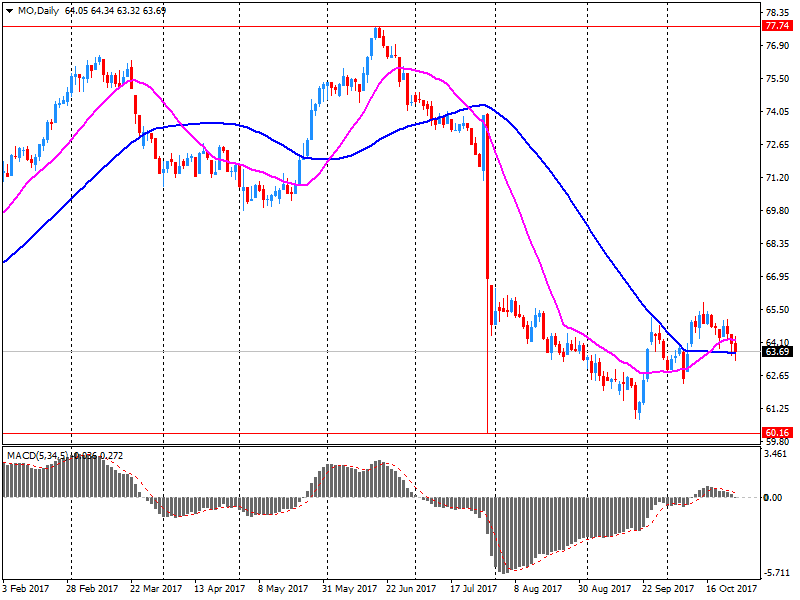
Task: Click the MO,Daily symbol label
Action: (38, 11)
